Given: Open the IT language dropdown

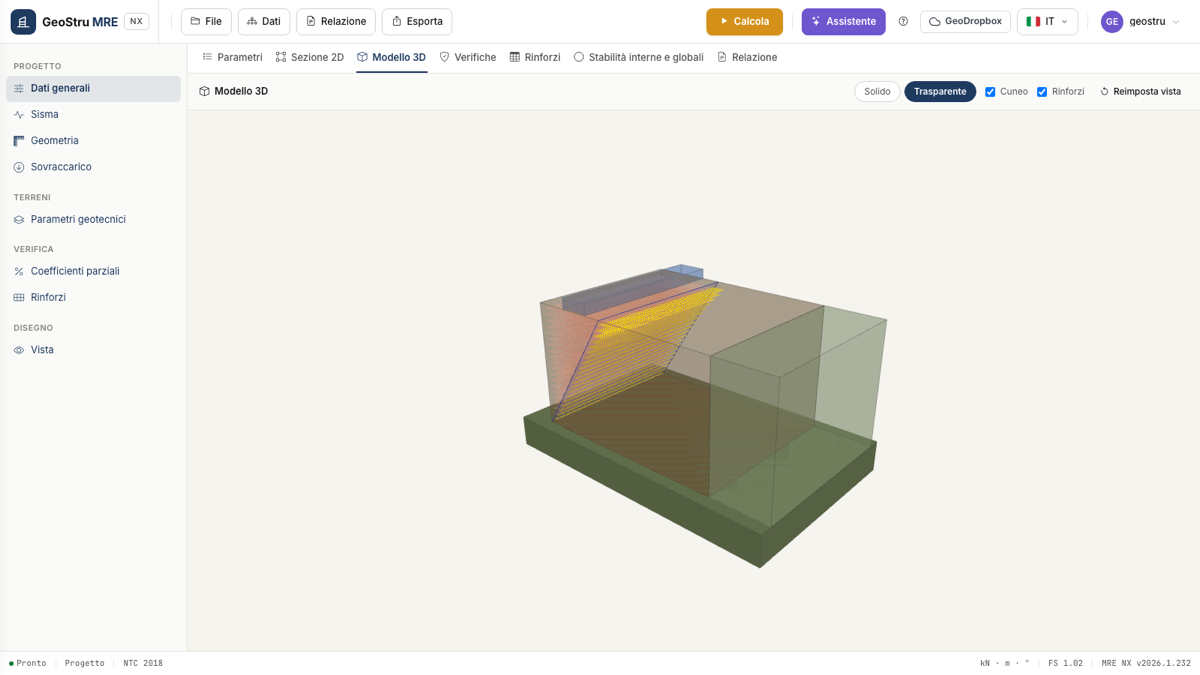Looking at the screenshot, I should click(x=1047, y=21).
